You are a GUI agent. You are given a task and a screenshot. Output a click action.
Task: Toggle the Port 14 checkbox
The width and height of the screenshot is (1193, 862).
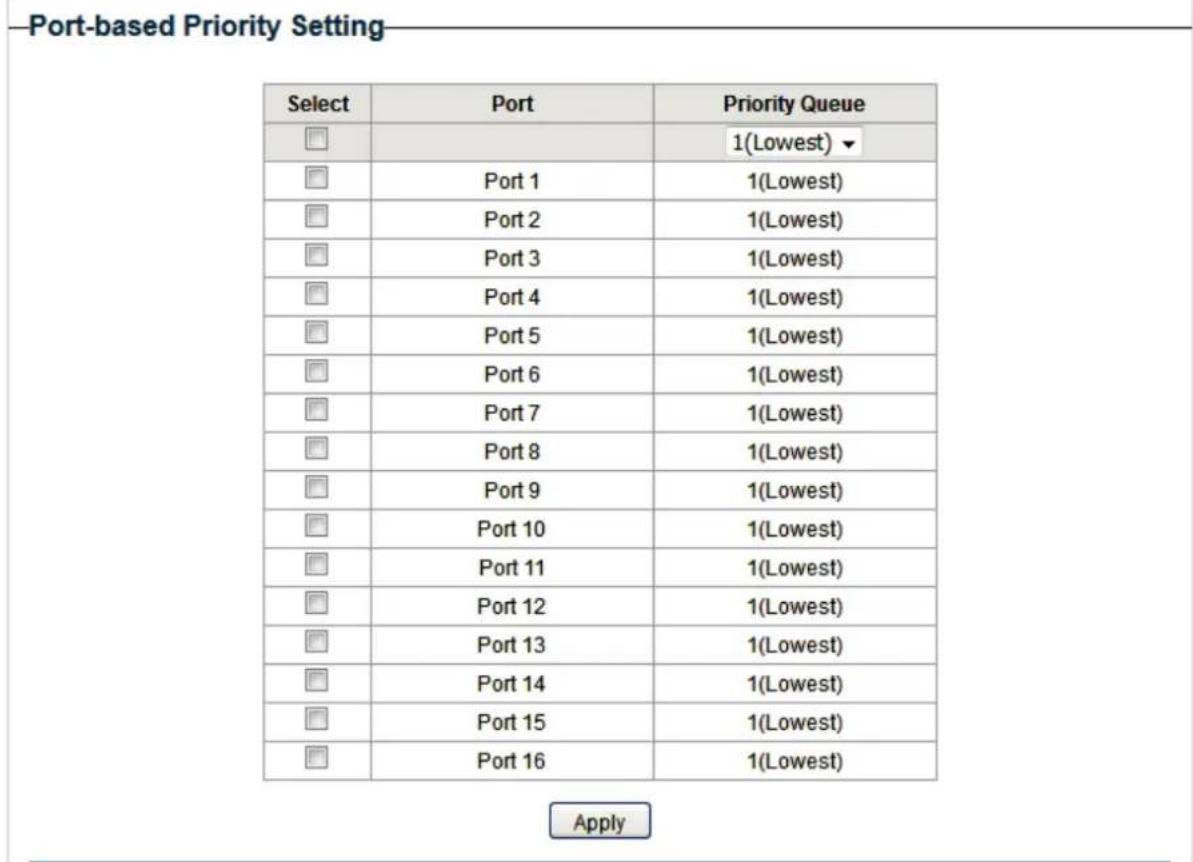[317, 680]
